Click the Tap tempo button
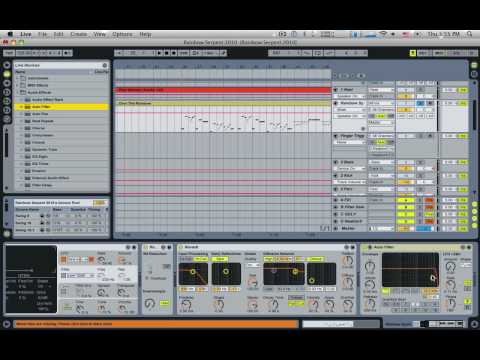 [9, 53]
